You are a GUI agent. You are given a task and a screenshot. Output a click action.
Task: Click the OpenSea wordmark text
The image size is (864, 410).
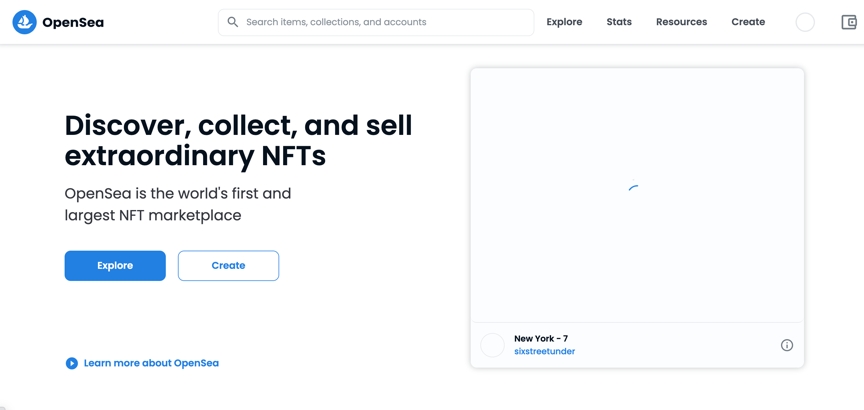[73, 22]
